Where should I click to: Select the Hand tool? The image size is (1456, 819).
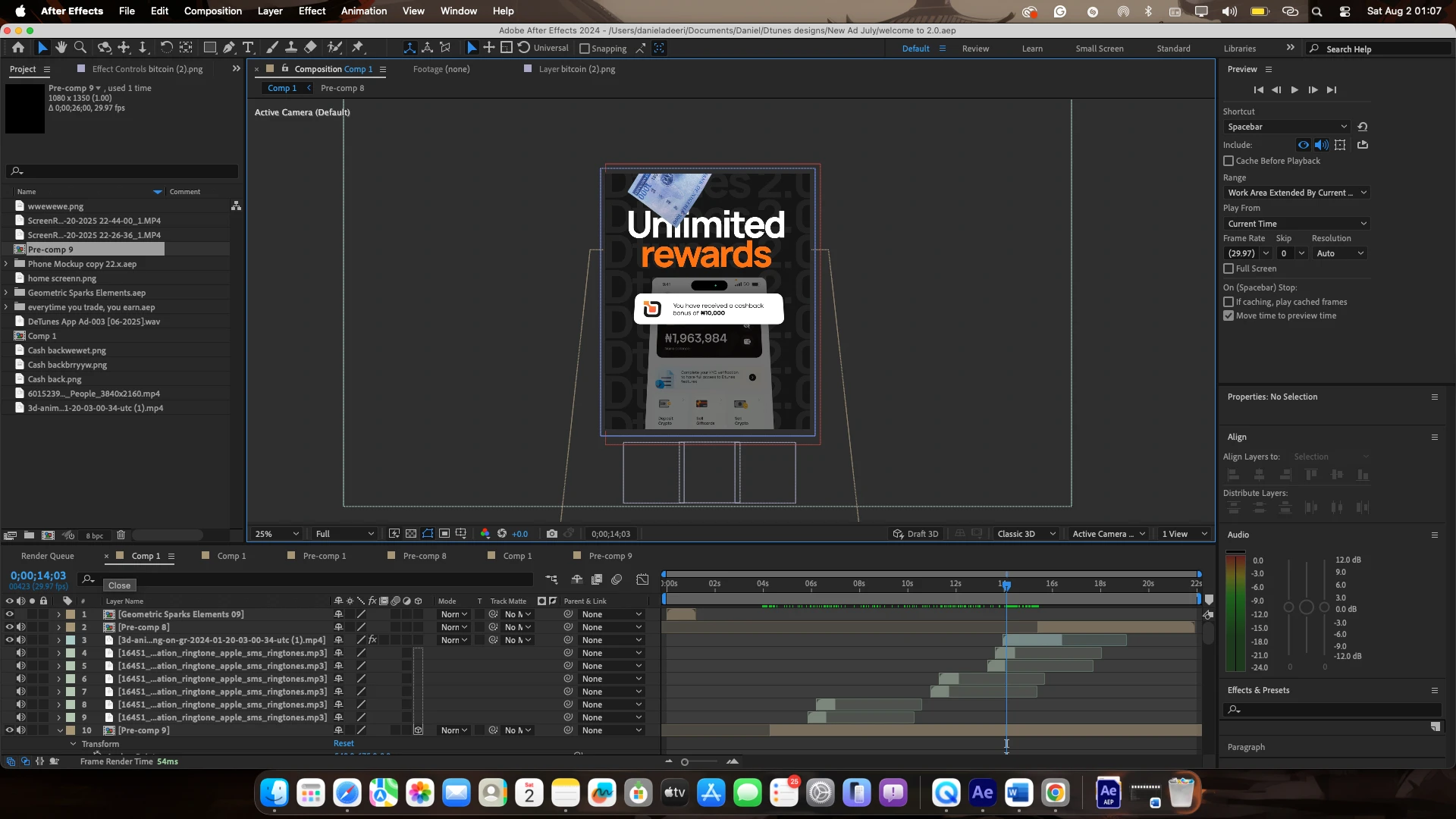(x=61, y=48)
